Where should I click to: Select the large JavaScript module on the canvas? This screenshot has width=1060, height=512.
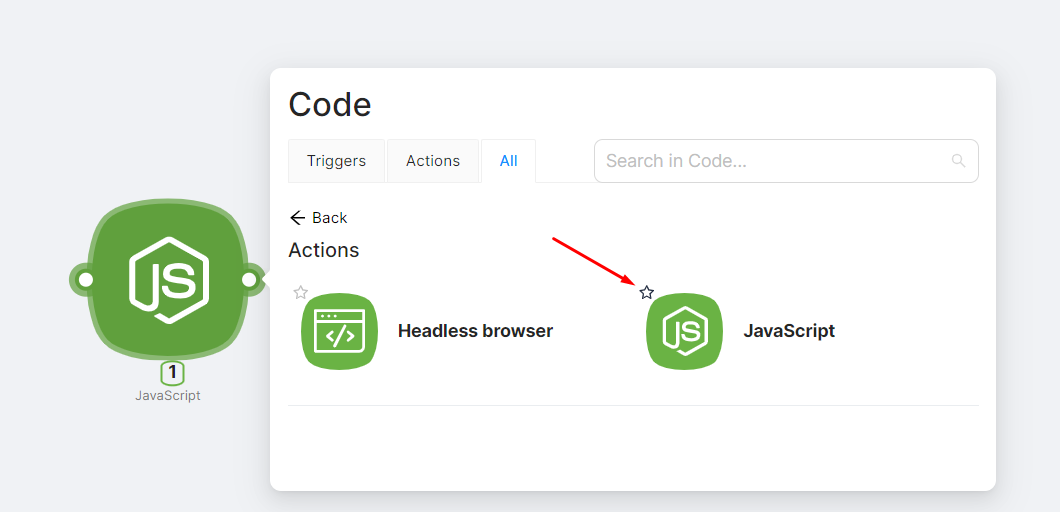click(168, 279)
